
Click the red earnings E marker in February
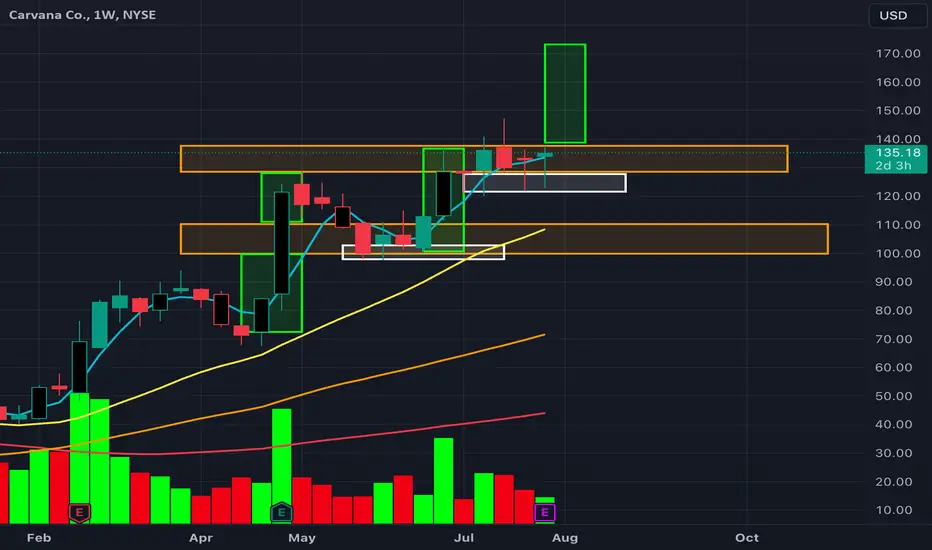click(80, 512)
